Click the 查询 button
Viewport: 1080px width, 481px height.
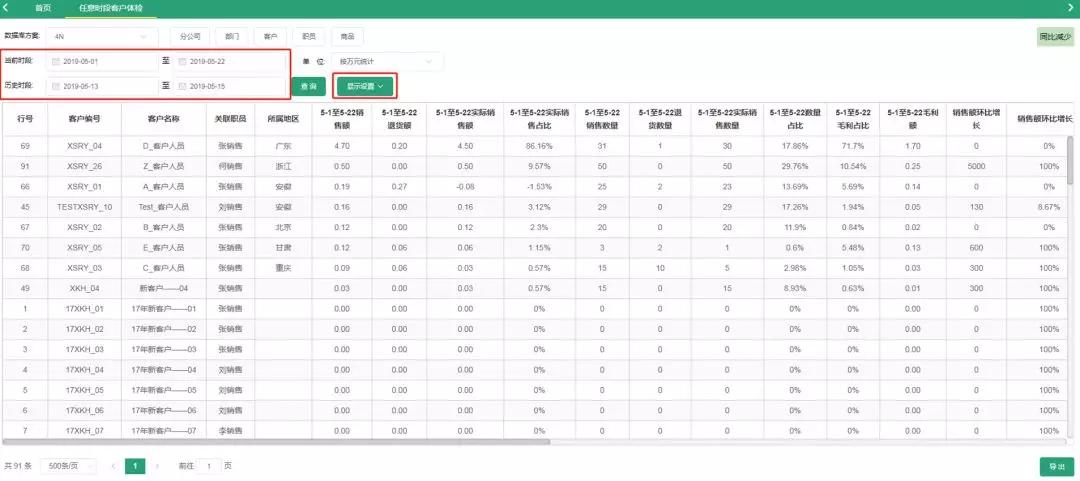point(307,87)
